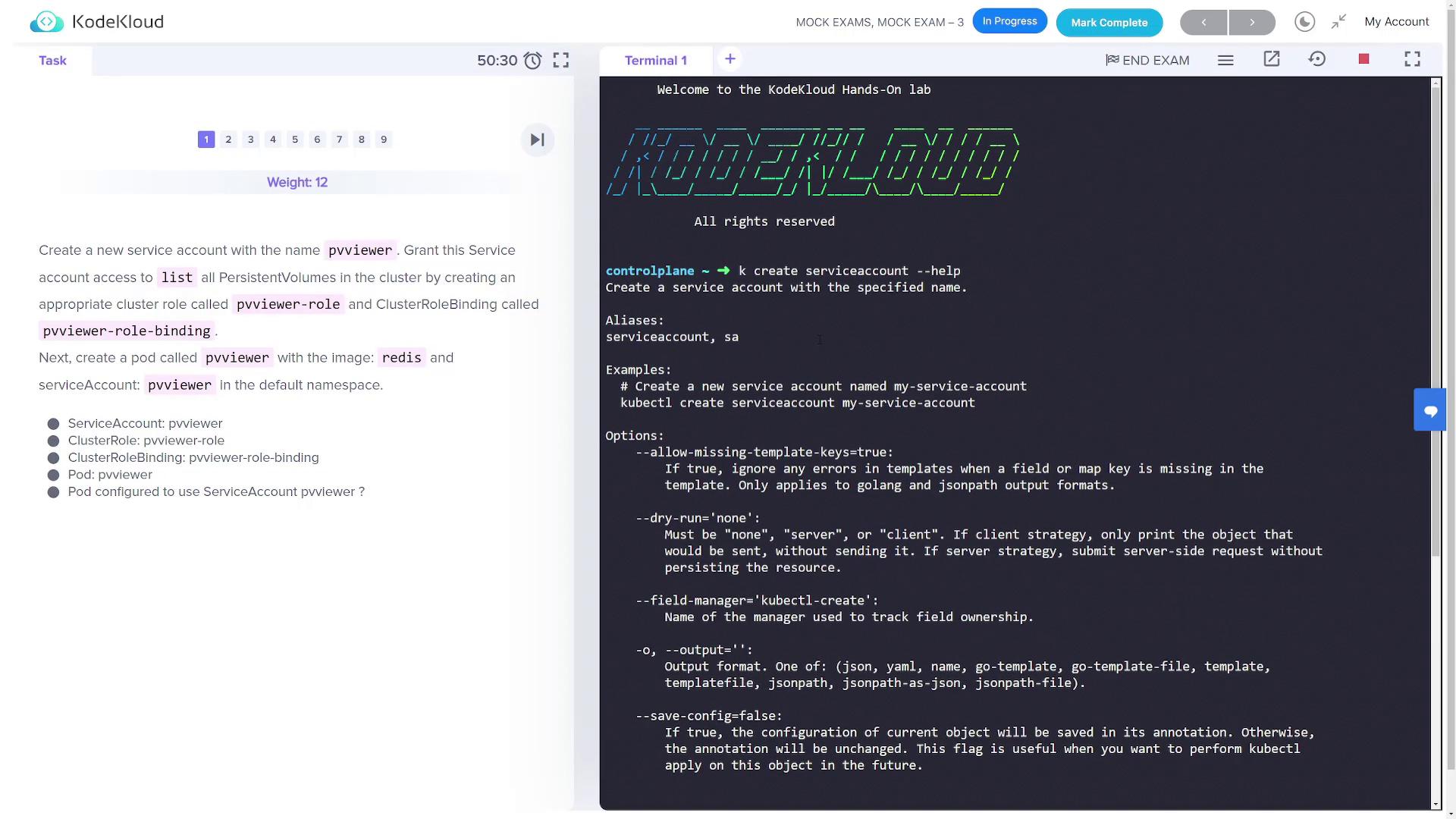Viewport: 1456px width, 819px height.
Task: Click the timer alarm clock icon
Action: coord(533,61)
